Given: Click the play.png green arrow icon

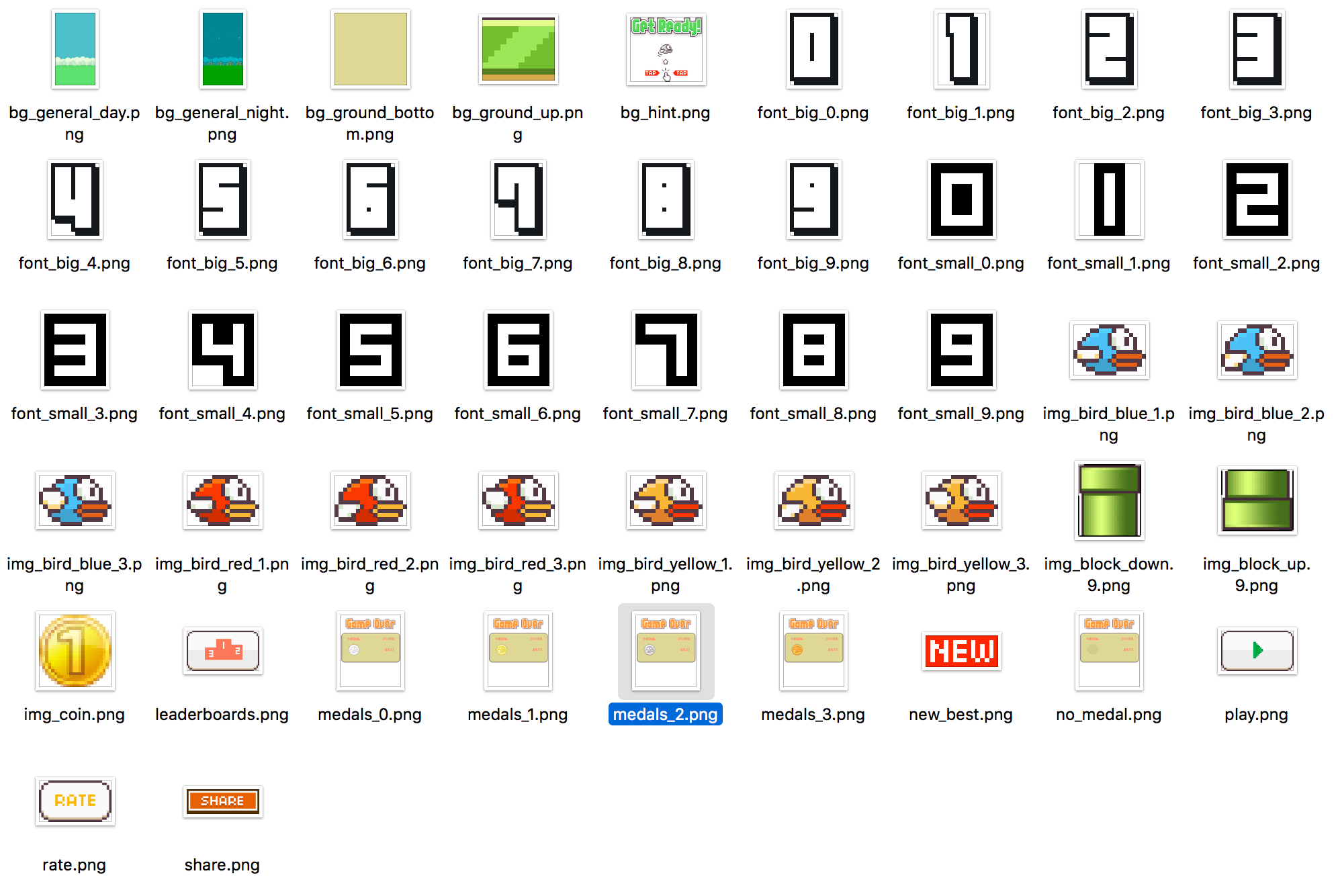Looking at the screenshot, I should pyautogui.click(x=1257, y=651).
